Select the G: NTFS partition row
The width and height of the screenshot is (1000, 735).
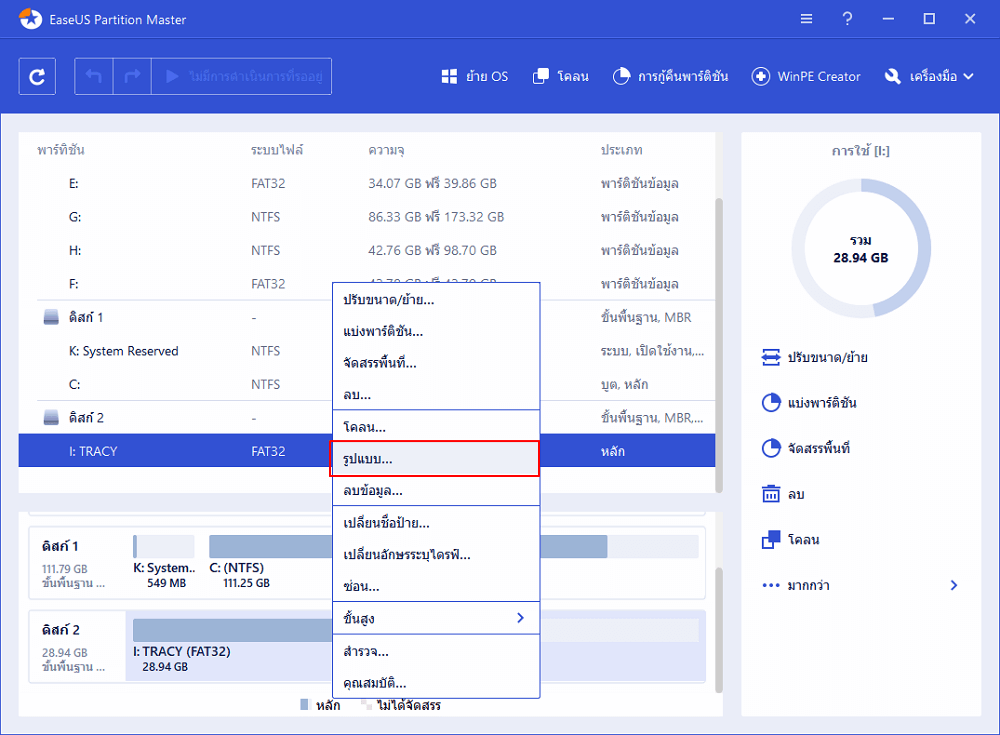(x=367, y=217)
